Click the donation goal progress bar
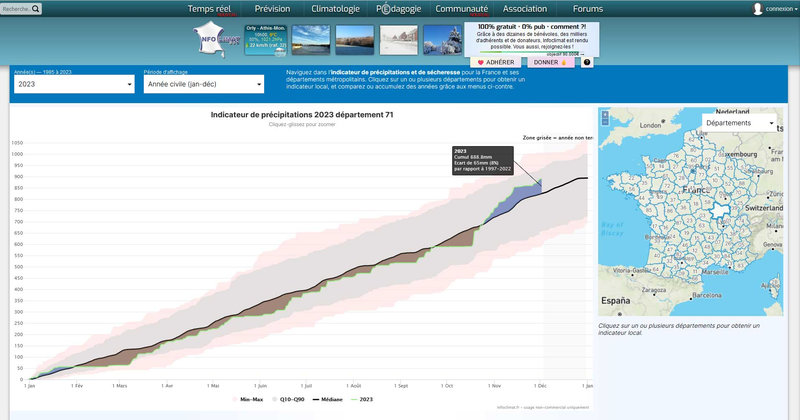This screenshot has width=800, height=420. 531,52
